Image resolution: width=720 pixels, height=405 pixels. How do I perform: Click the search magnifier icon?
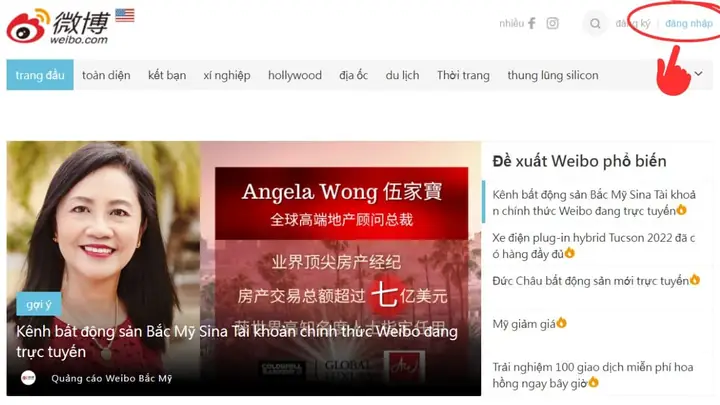click(x=595, y=23)
